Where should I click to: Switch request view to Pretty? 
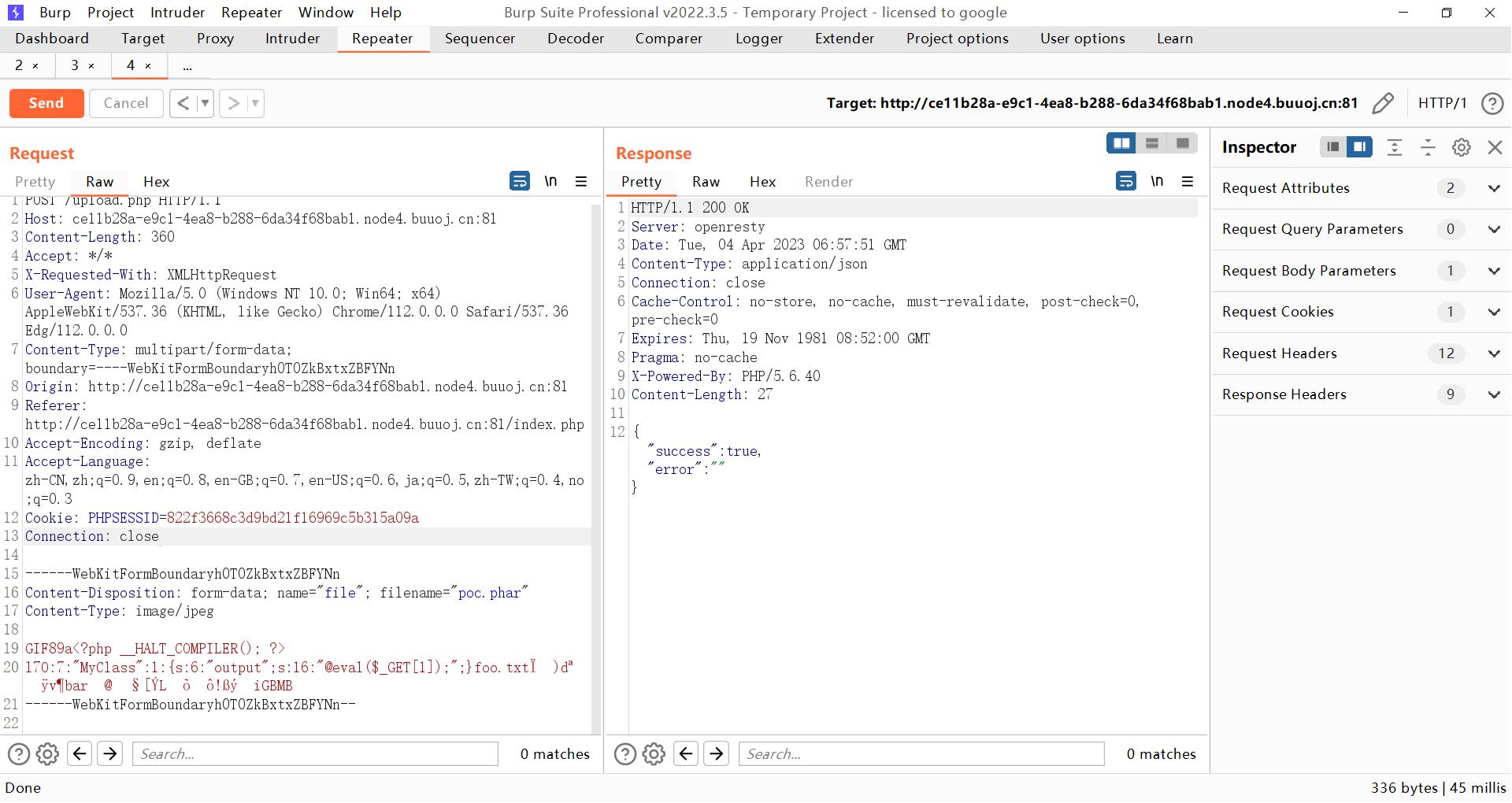(x=35, y=182)
